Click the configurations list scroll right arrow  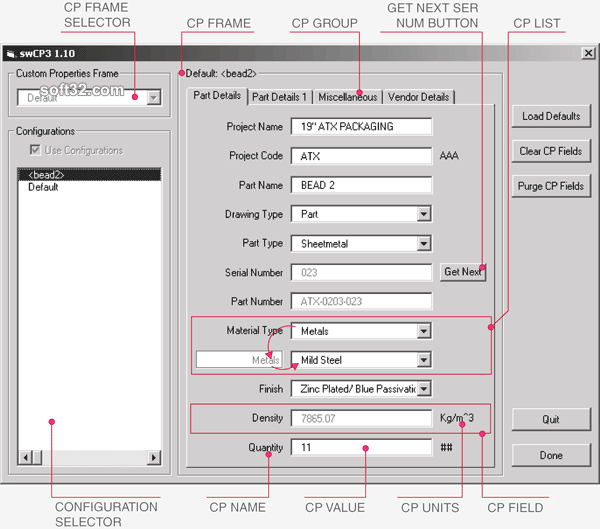click(x=154, y=458)
